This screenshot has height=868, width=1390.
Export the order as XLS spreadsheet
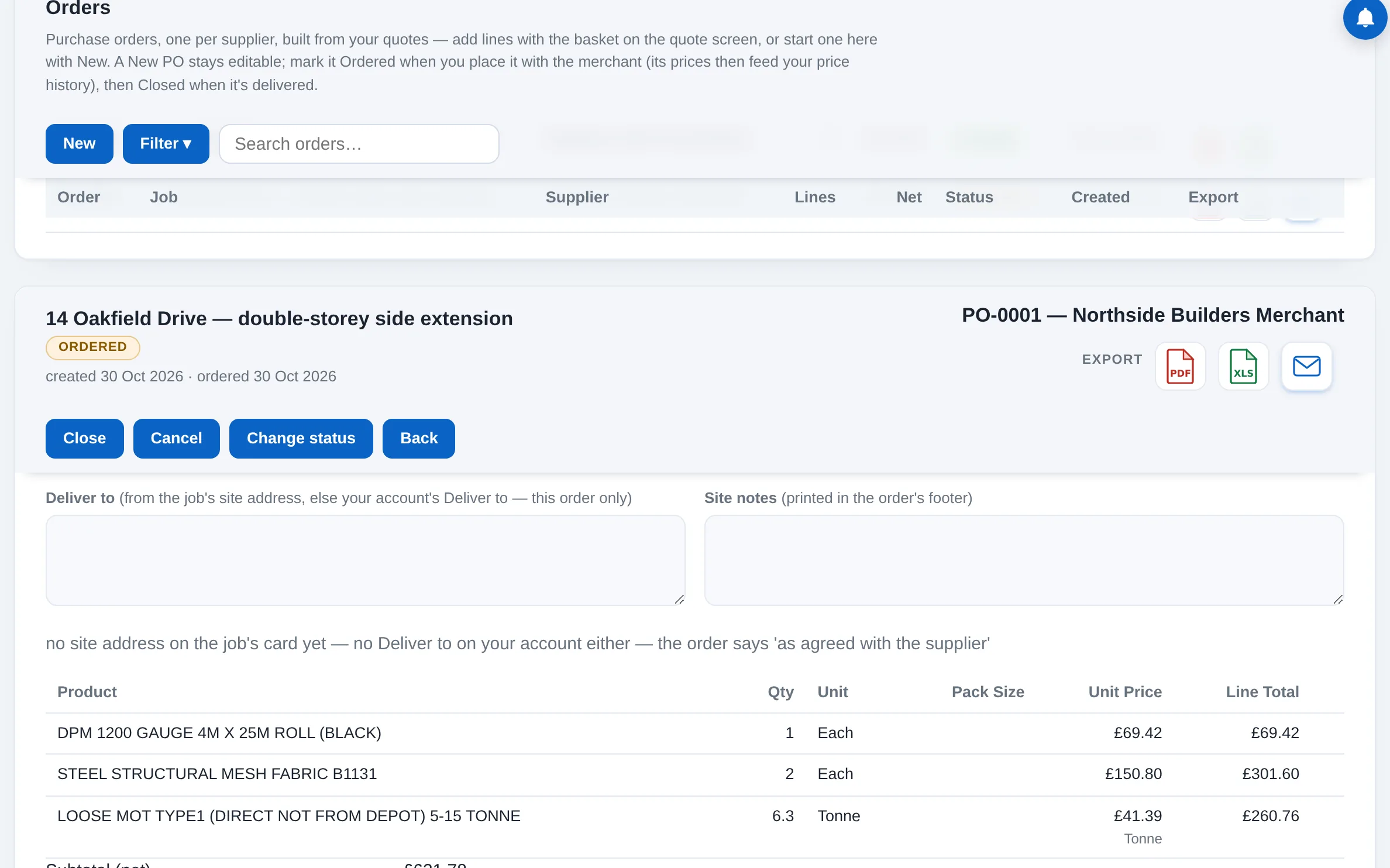click(x=1243, y=367)
